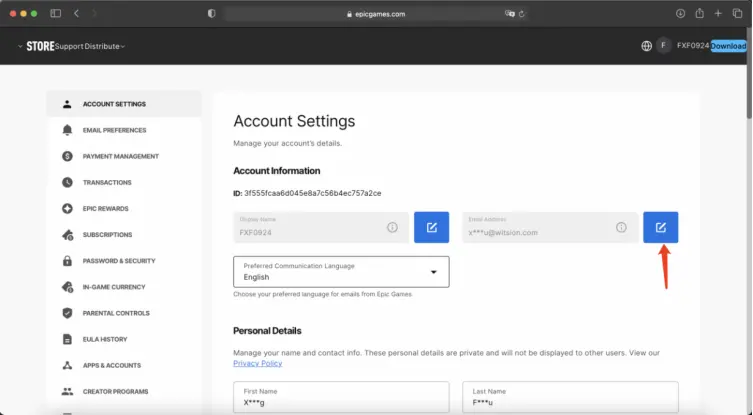Toggle the Safari sidebar button

pos(56,13)
